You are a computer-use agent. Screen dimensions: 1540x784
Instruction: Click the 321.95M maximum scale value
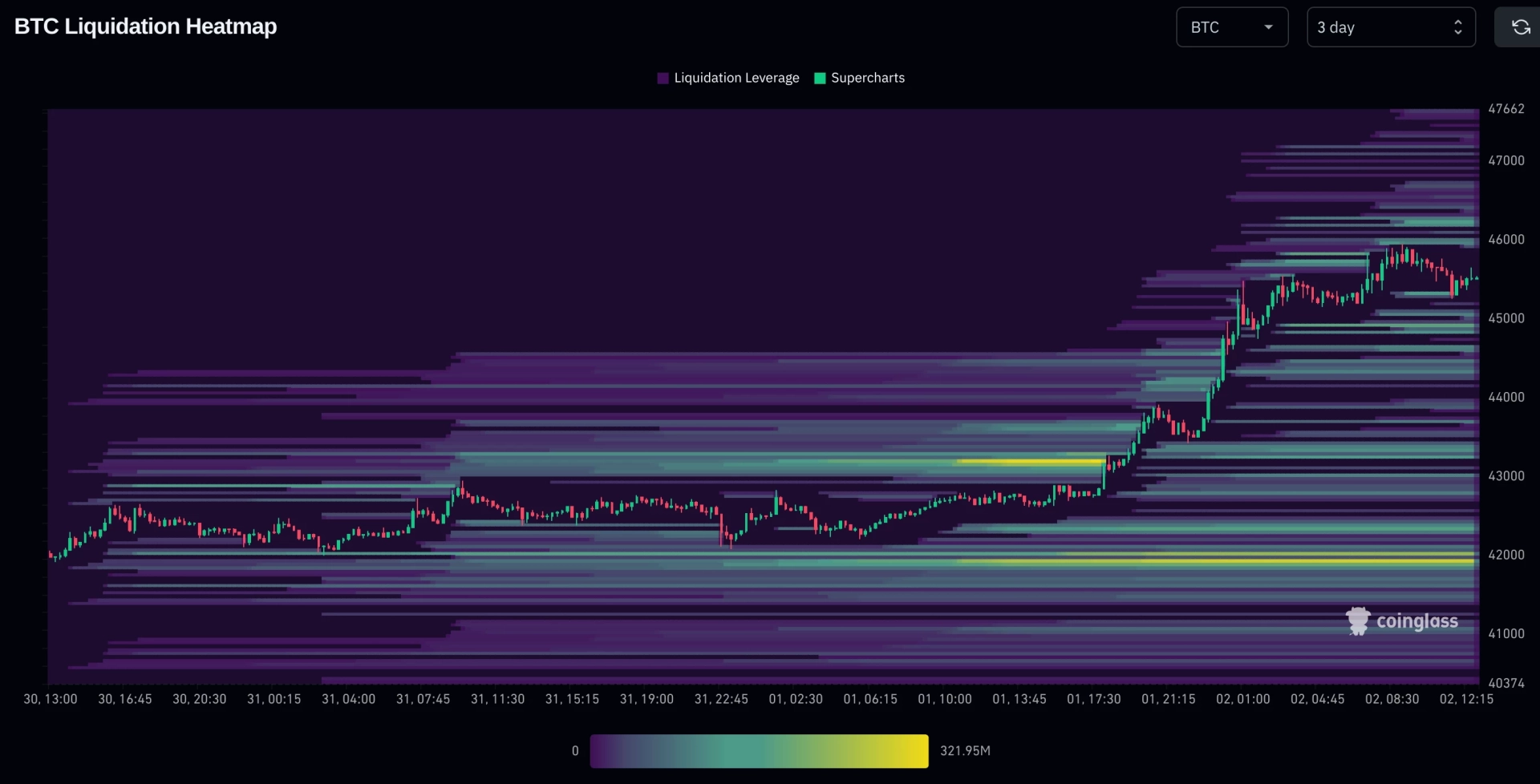point(966,751)
